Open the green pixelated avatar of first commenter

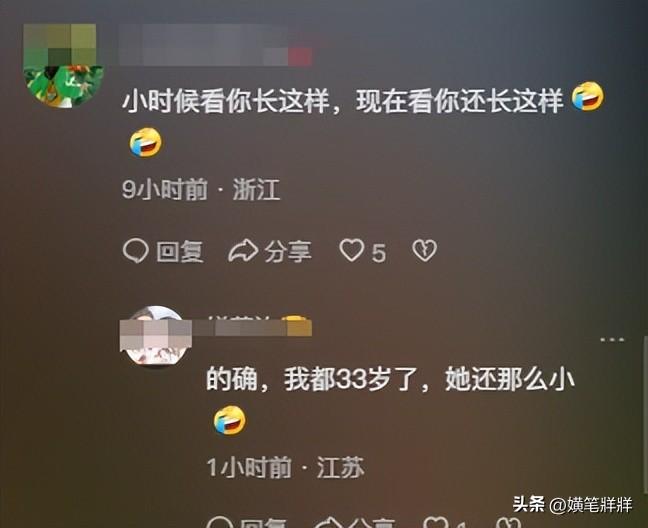63,66
